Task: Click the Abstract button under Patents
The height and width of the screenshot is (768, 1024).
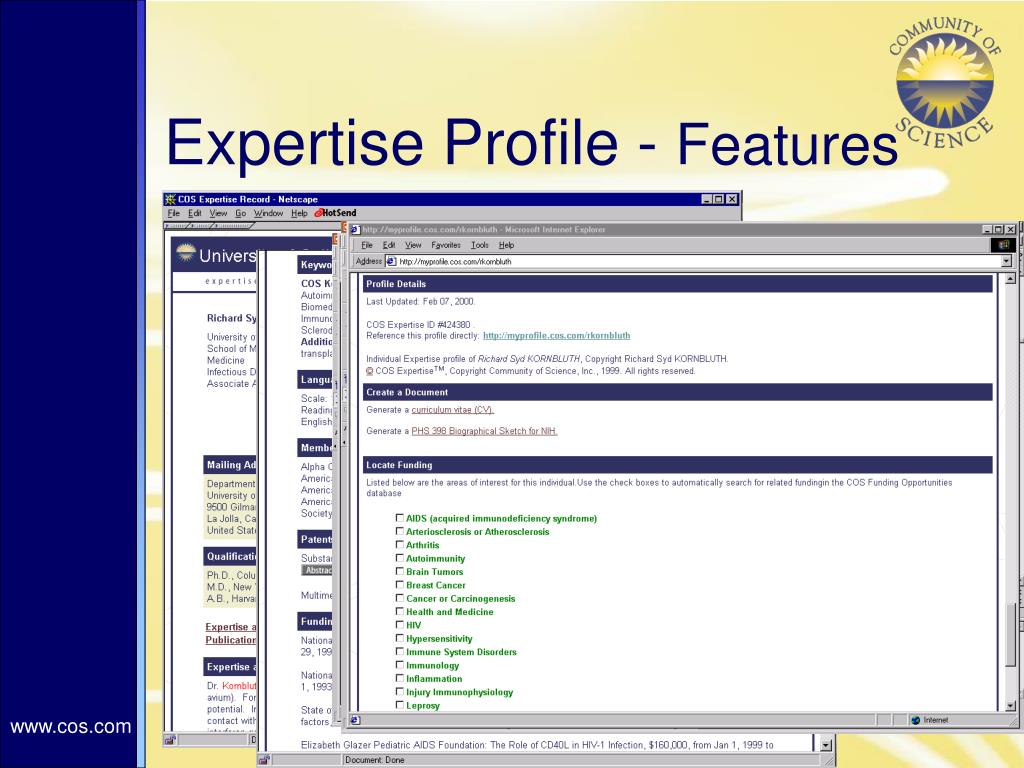Action: point(317,571)
